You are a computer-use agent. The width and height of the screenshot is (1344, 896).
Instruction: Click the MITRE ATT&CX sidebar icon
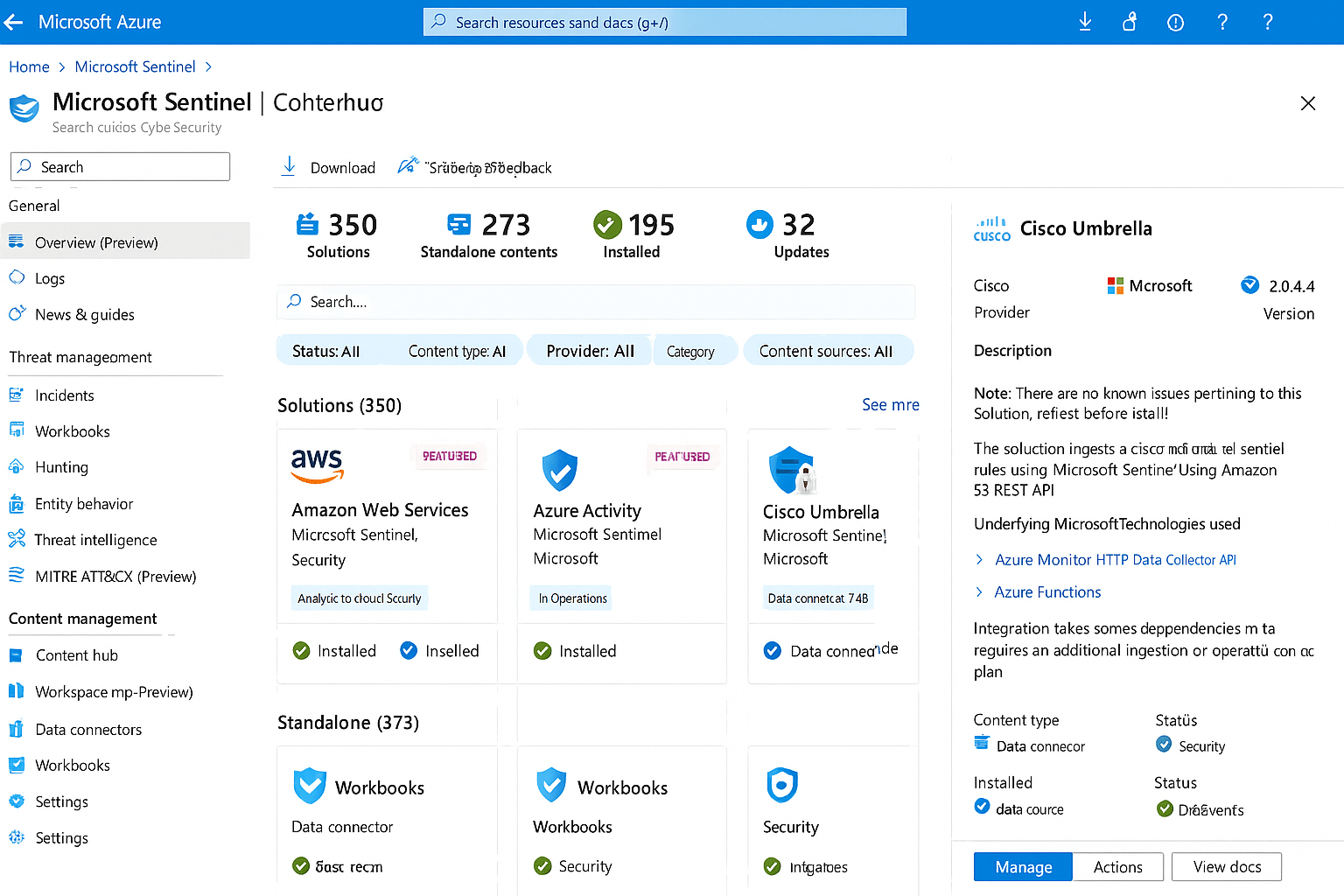pyautogui.click(x=17, y=575)
